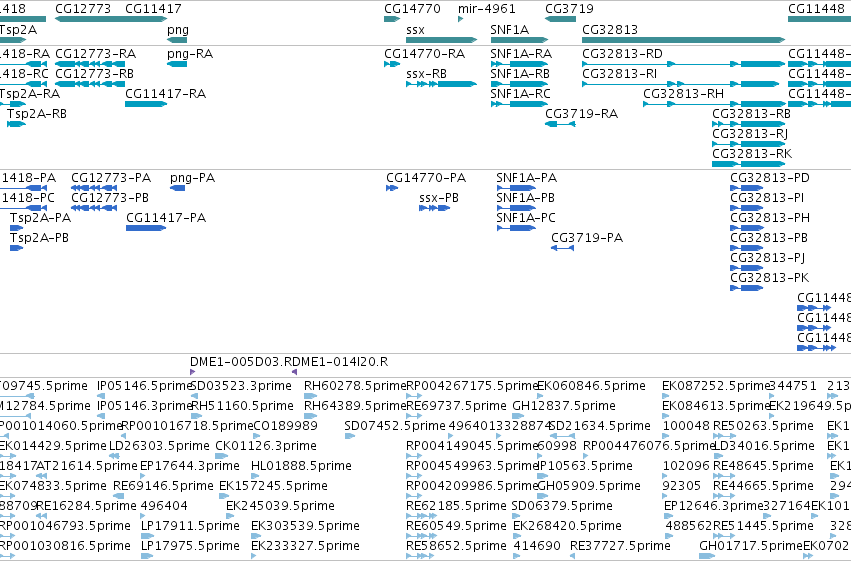Open transcript CG12773-RA

click(x=96, y=54)
